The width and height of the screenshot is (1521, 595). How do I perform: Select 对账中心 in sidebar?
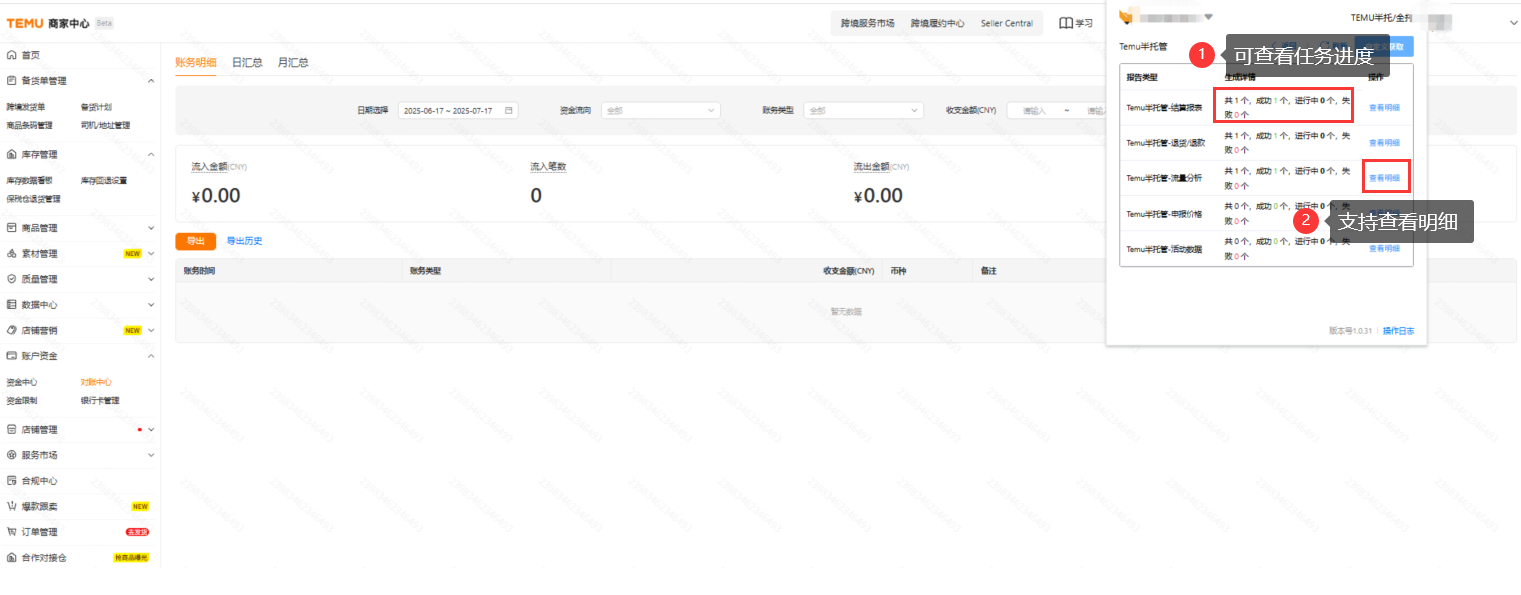96,382
